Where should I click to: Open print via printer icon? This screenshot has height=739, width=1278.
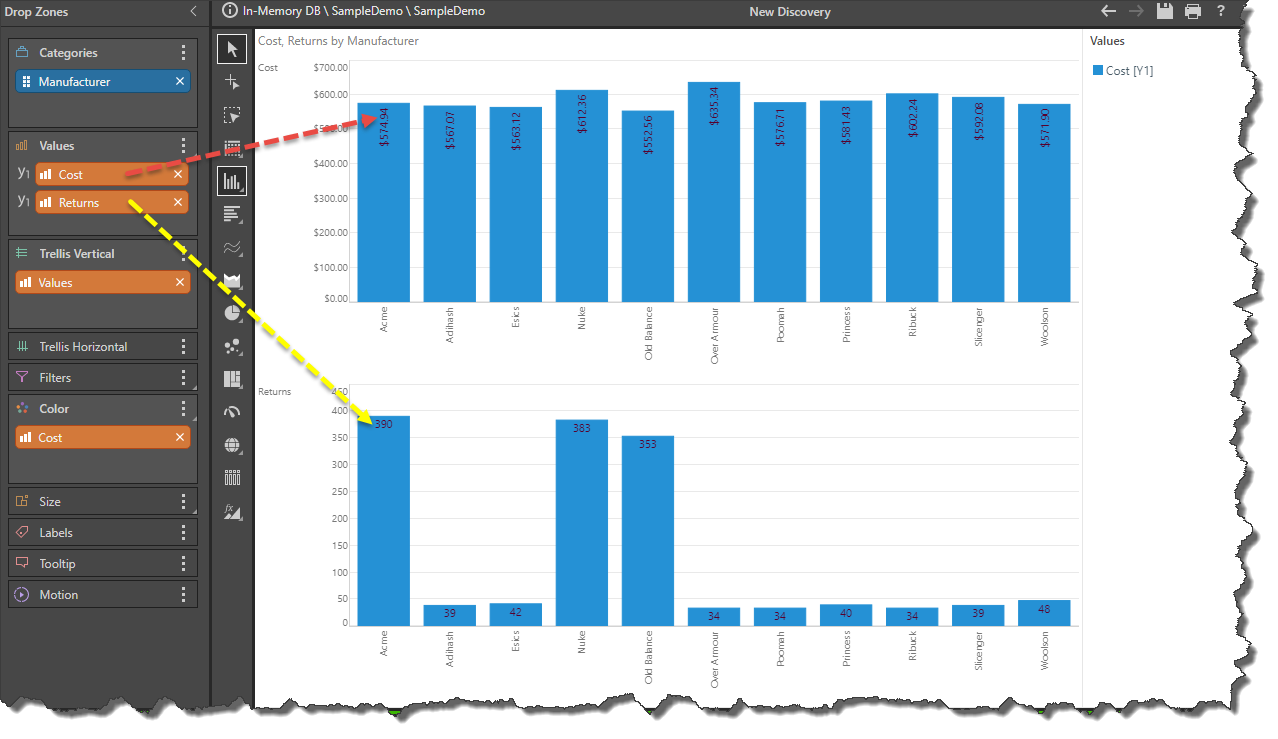coord(1193,11)
